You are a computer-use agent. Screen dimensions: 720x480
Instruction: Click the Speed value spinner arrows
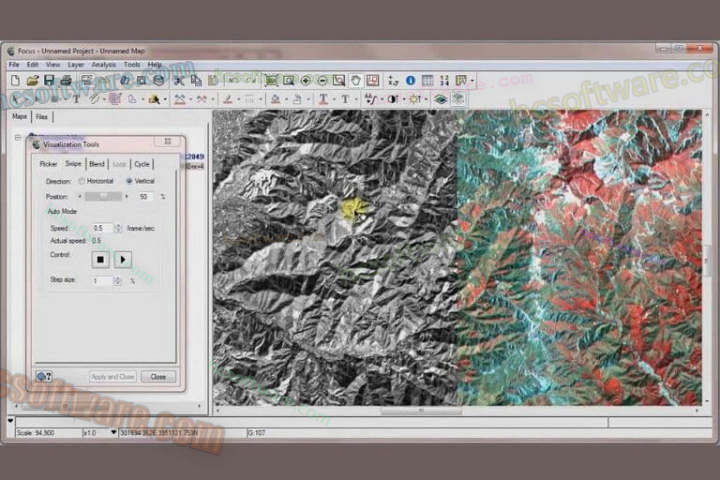pos(118,228)
